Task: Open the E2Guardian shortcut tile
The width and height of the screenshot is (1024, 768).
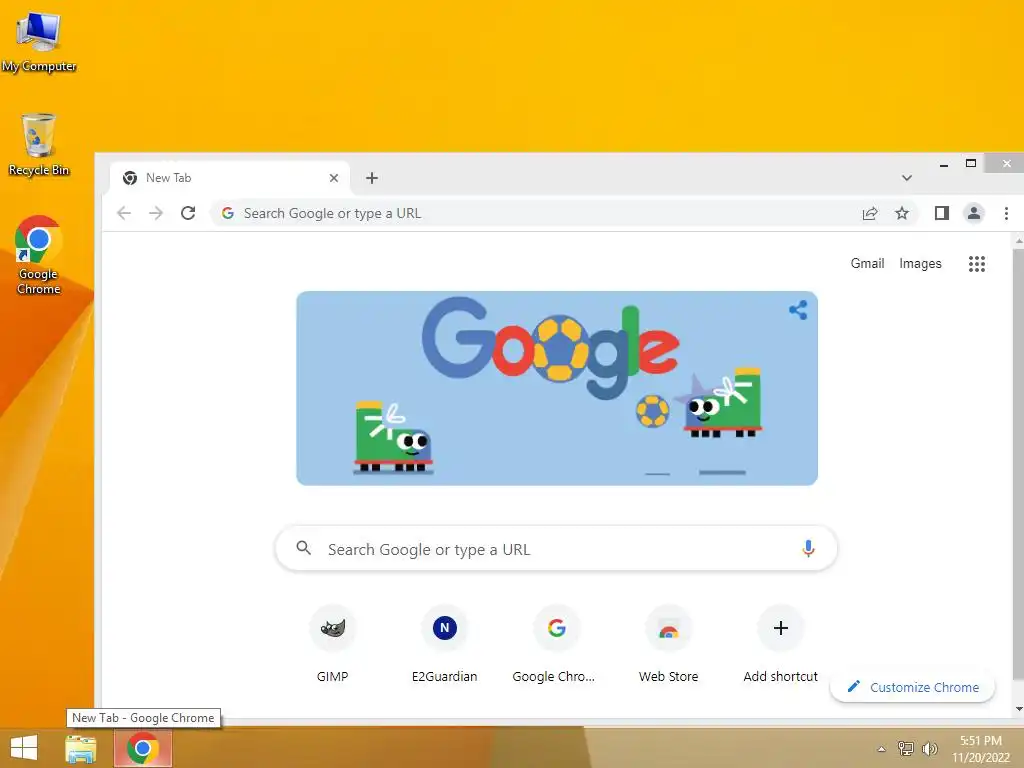Action: click(445, 644)
